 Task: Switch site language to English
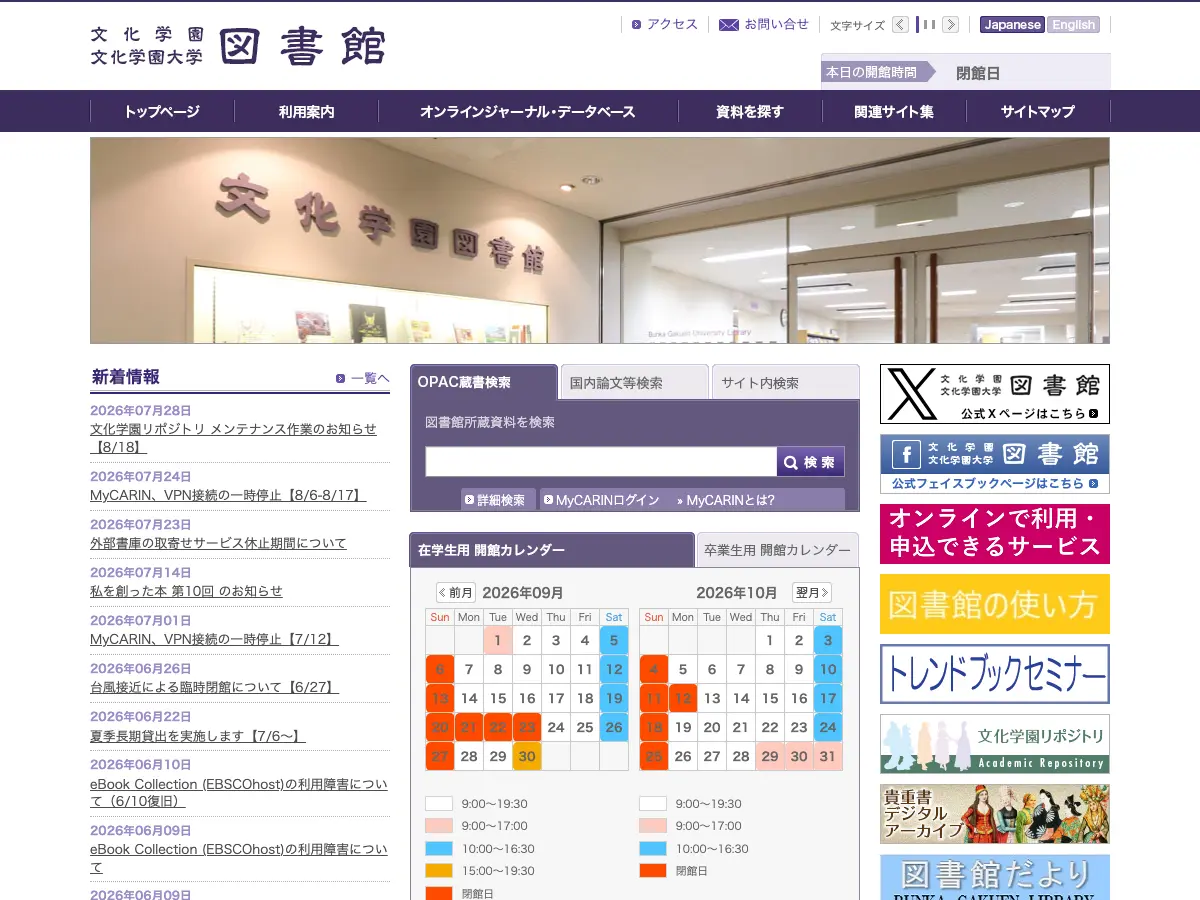tap(1073, 25)
